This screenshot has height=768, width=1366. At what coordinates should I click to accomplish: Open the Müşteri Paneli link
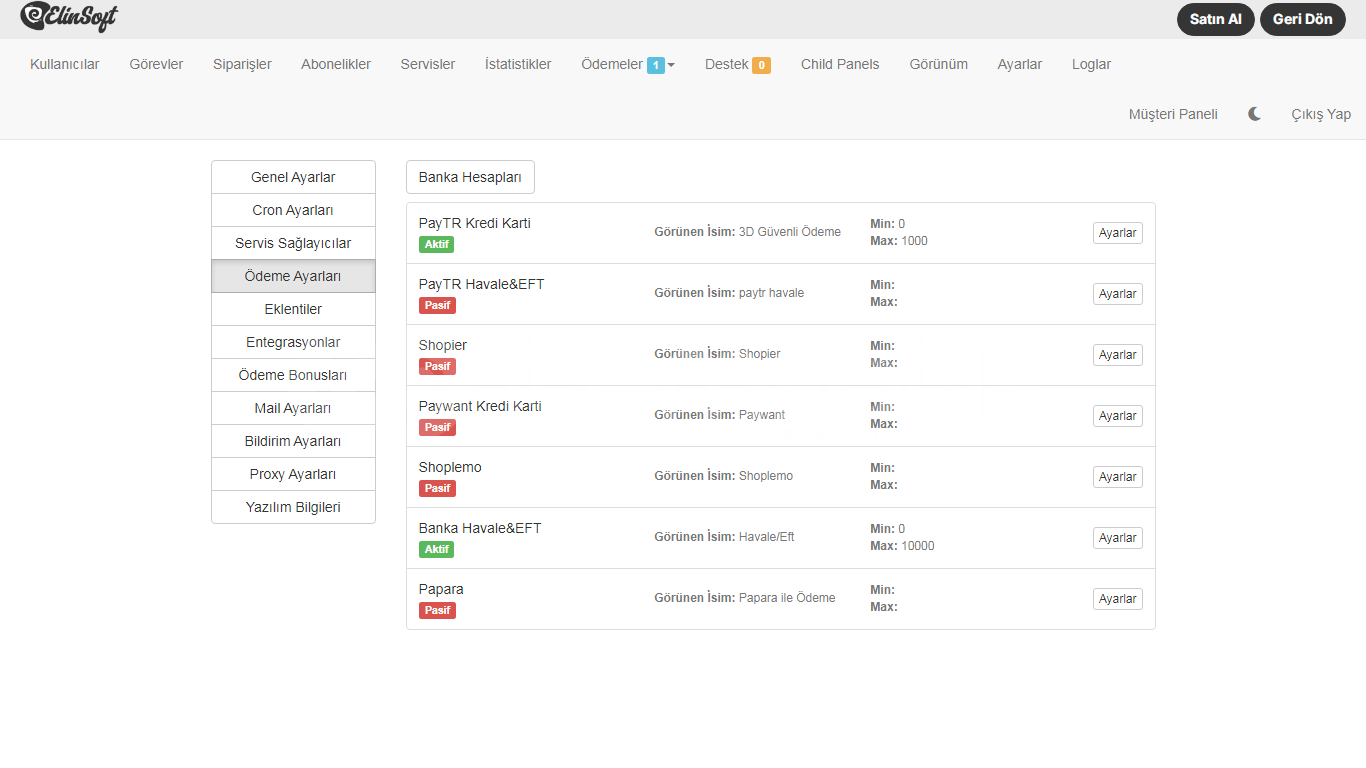click(x=1173, y=114)
